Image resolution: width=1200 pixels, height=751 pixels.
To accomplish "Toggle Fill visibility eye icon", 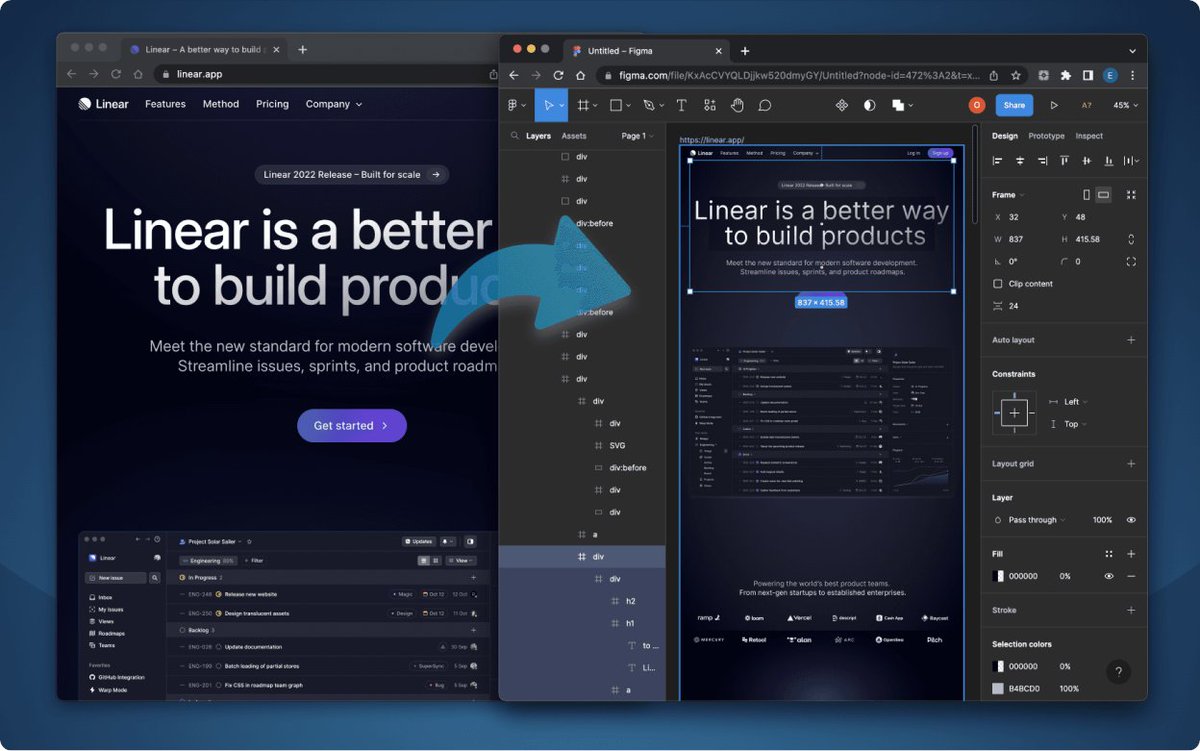I will coord(1109,576).
